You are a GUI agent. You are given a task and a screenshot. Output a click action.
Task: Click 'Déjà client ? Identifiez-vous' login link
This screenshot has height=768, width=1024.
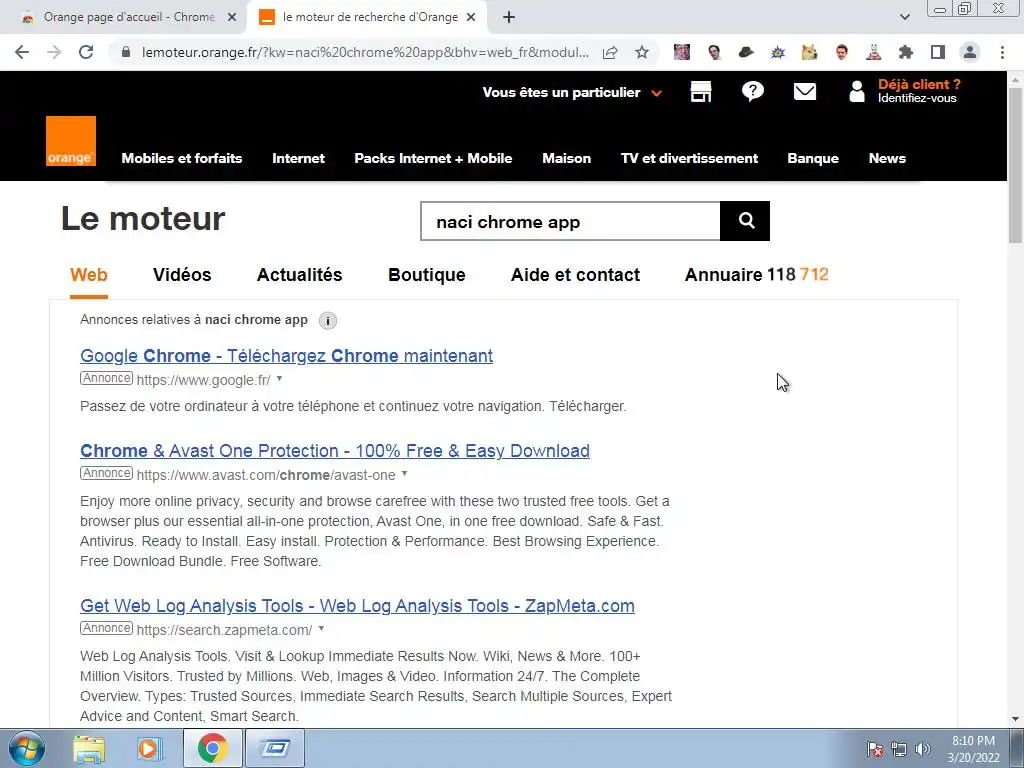click(919, 91)
